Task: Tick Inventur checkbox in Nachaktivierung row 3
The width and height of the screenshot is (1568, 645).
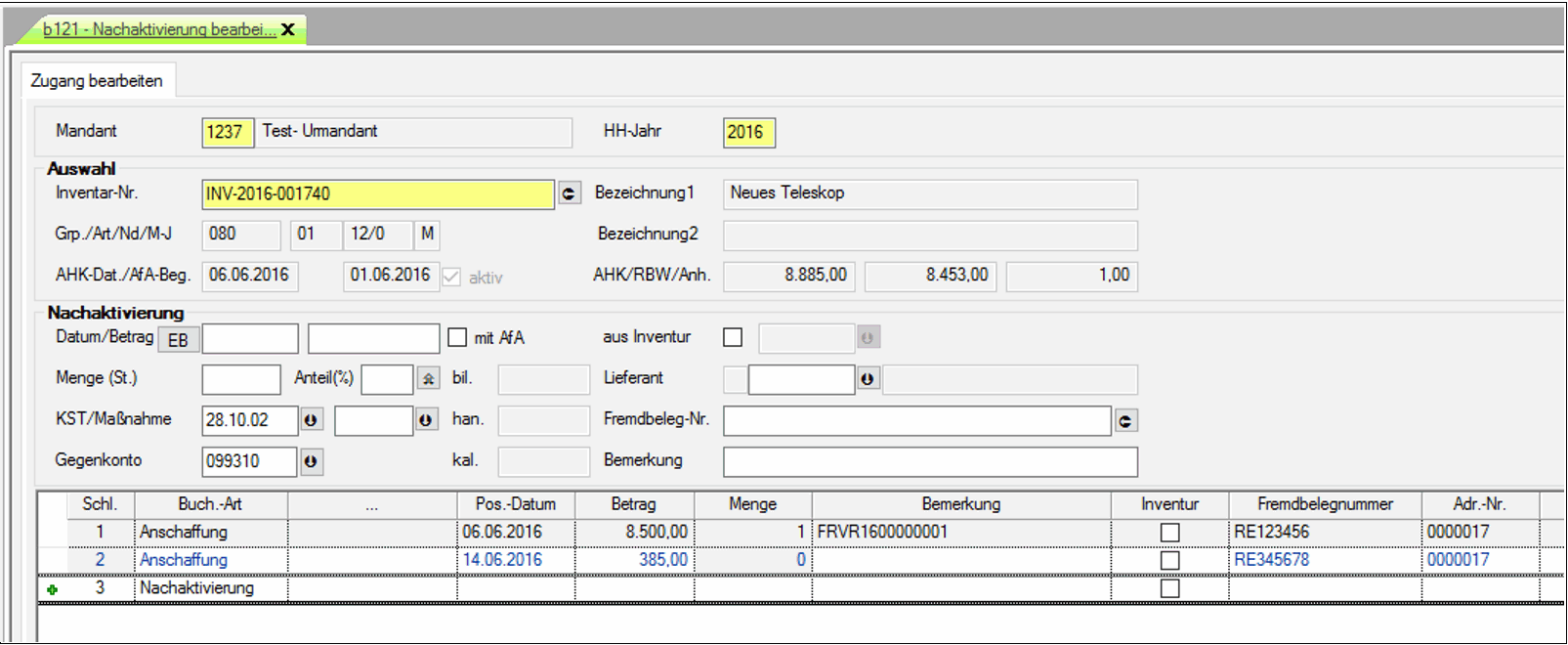Action: coord(1169,589)
